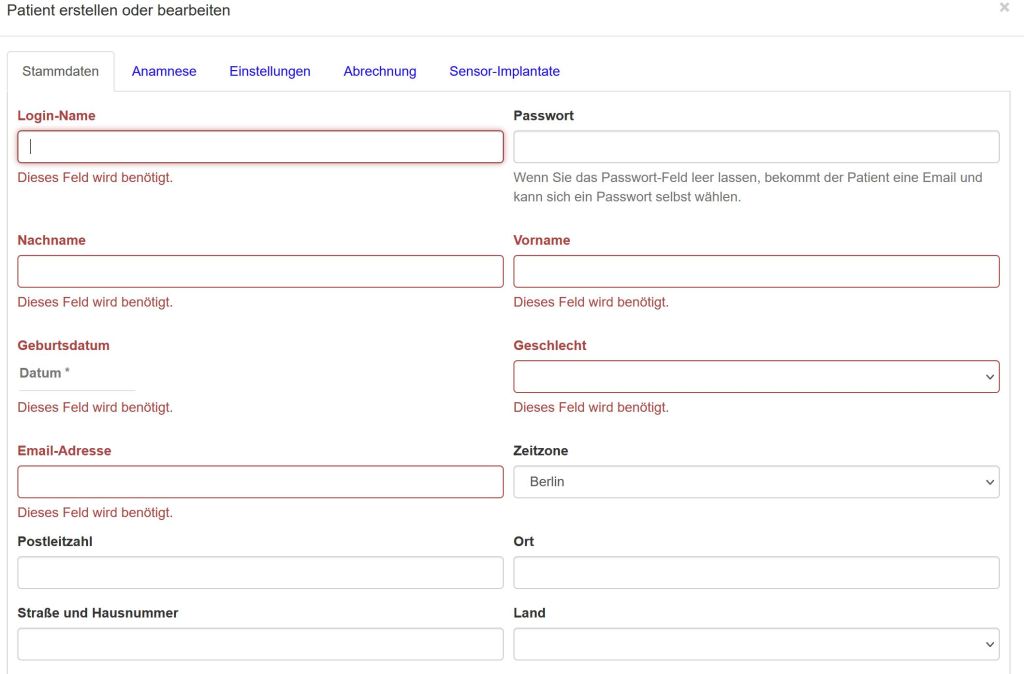Focus the Login-Name input field
The height and width of the screenshot is (674, 1024).
pyautogui.click(x=260, y=147)
